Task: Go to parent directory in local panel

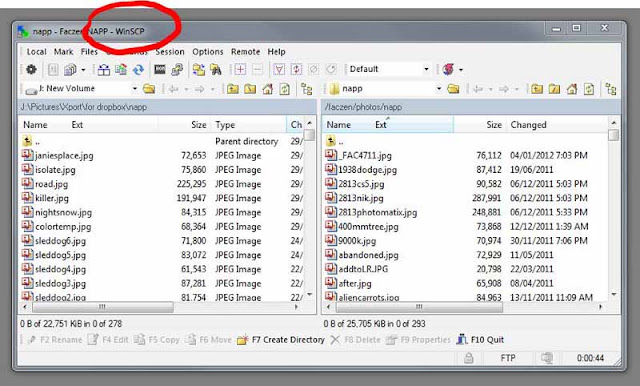Action: (233, 89)
